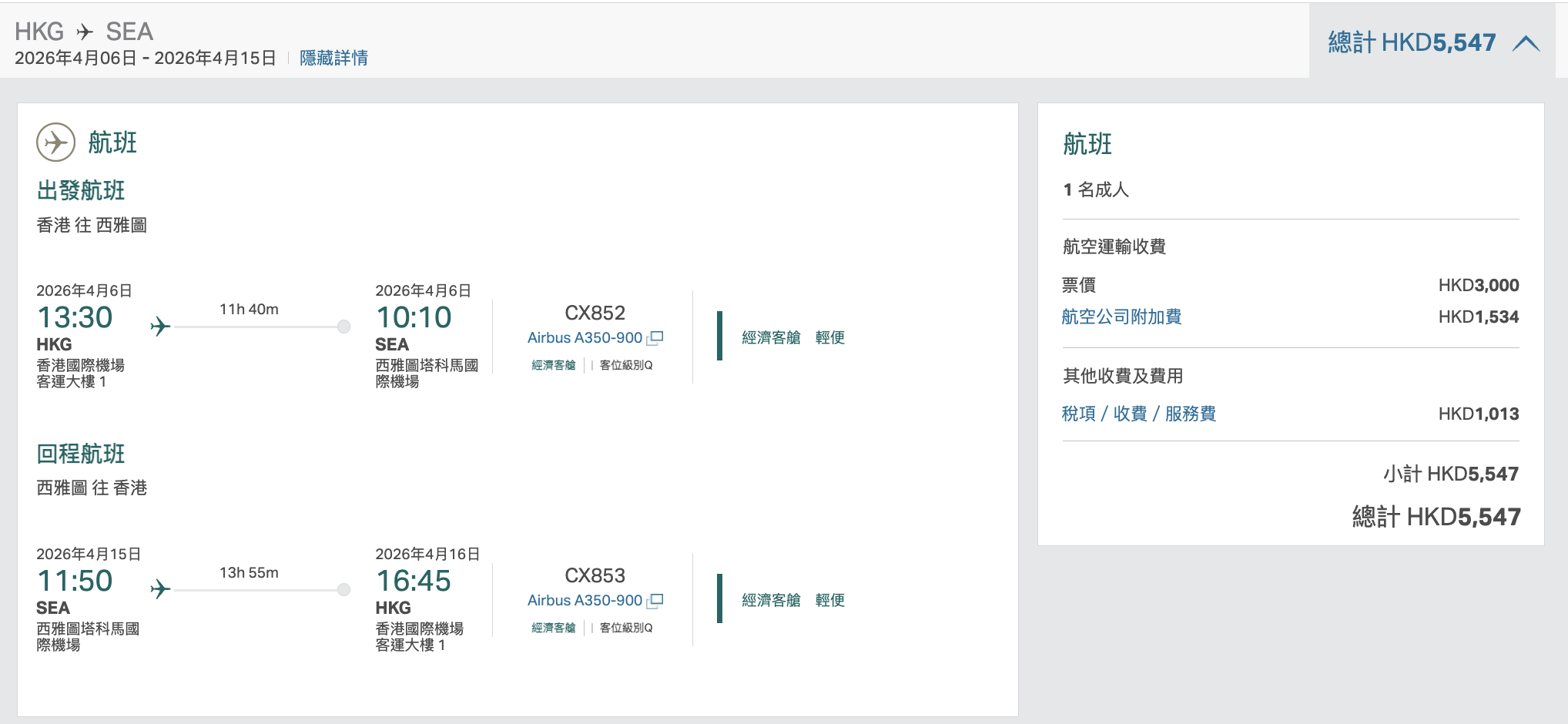This screenshot has width=1568, height=724.
Task: Open the 航空公司附加費 surcharge link
Action: click(x=1121, y=317)
